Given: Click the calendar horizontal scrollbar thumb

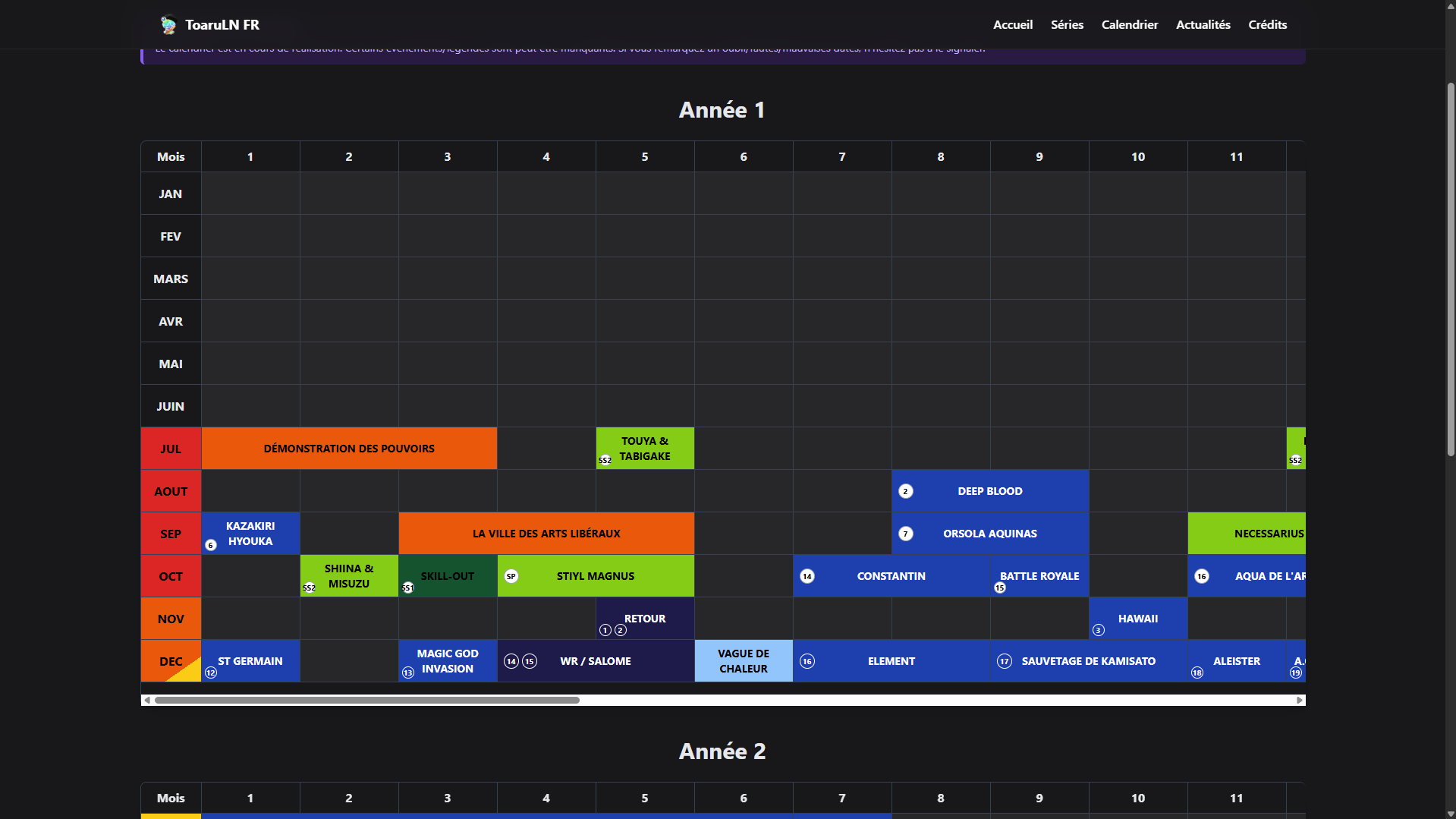Looking at the screenshot, I should click(367, 700).
